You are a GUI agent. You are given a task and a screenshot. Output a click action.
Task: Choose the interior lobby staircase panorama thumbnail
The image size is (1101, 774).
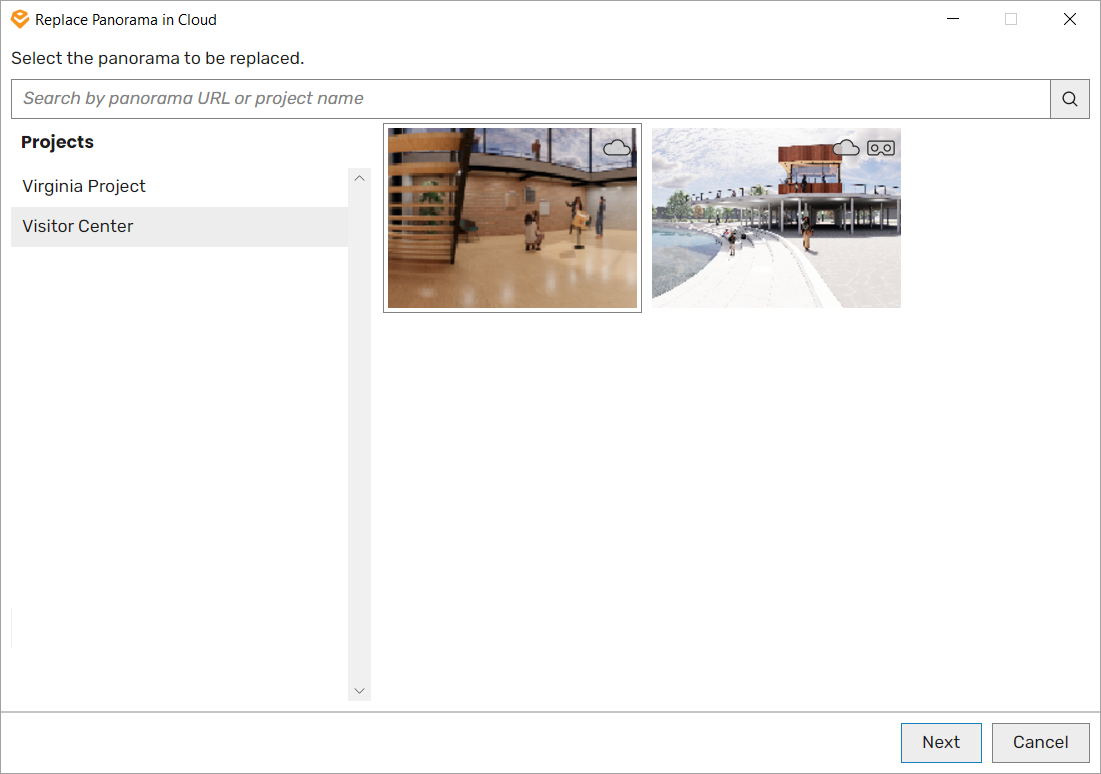coord(513,218)
